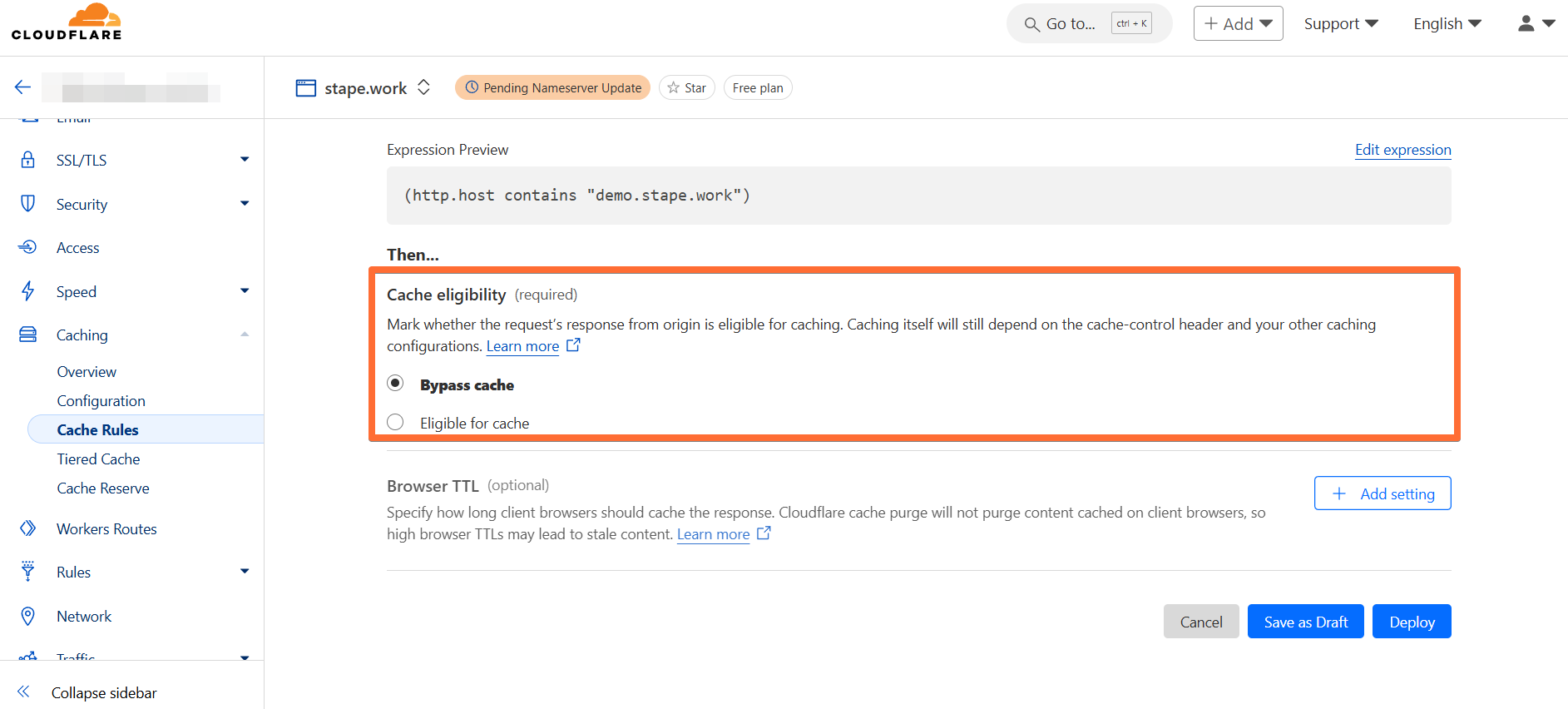Viewport: 1568px width, 709px height.
Task: Click the Star button for the domain
Action: [x=687, y=87]
